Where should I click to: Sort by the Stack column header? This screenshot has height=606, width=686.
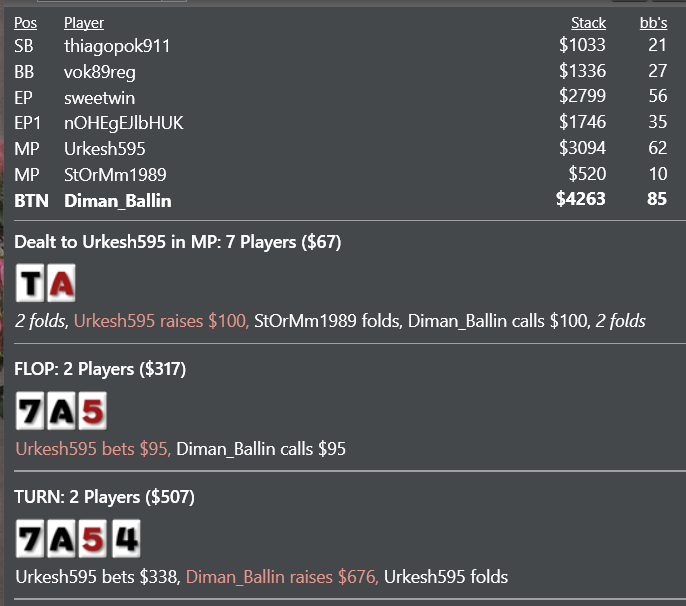tap(588, 23)
